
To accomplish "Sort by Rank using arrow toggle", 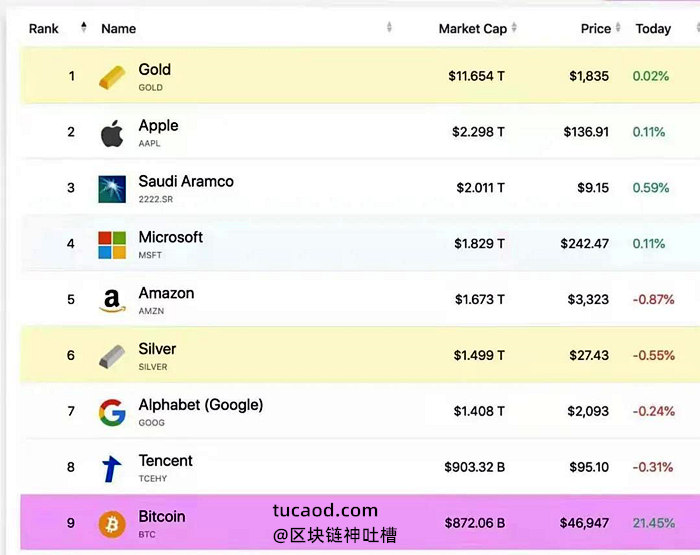I will point(83,27).
